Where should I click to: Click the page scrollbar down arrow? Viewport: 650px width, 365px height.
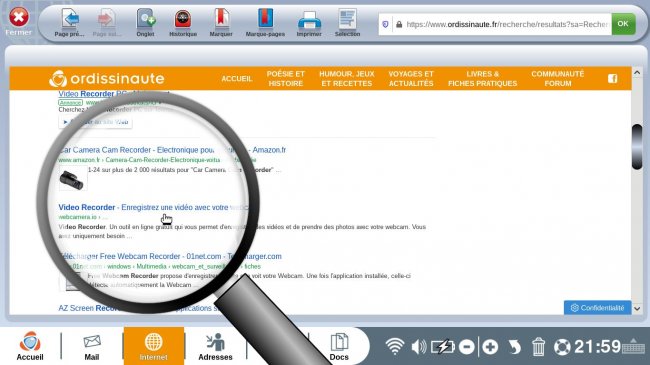point(637,309)
